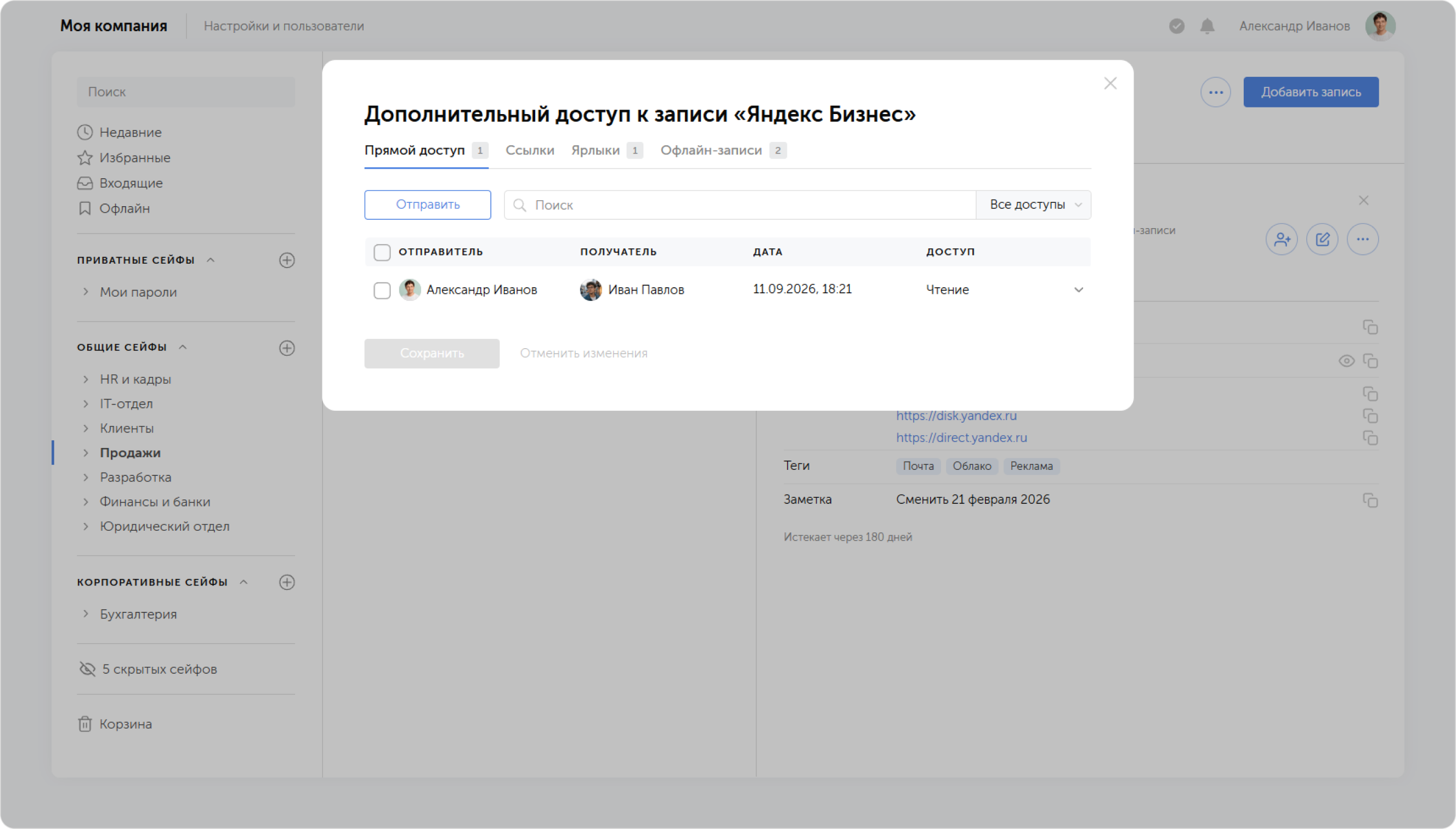1456x829 pixels.
Task: Open the three-dots menu beside Добавить запись
Action: 1215,92
